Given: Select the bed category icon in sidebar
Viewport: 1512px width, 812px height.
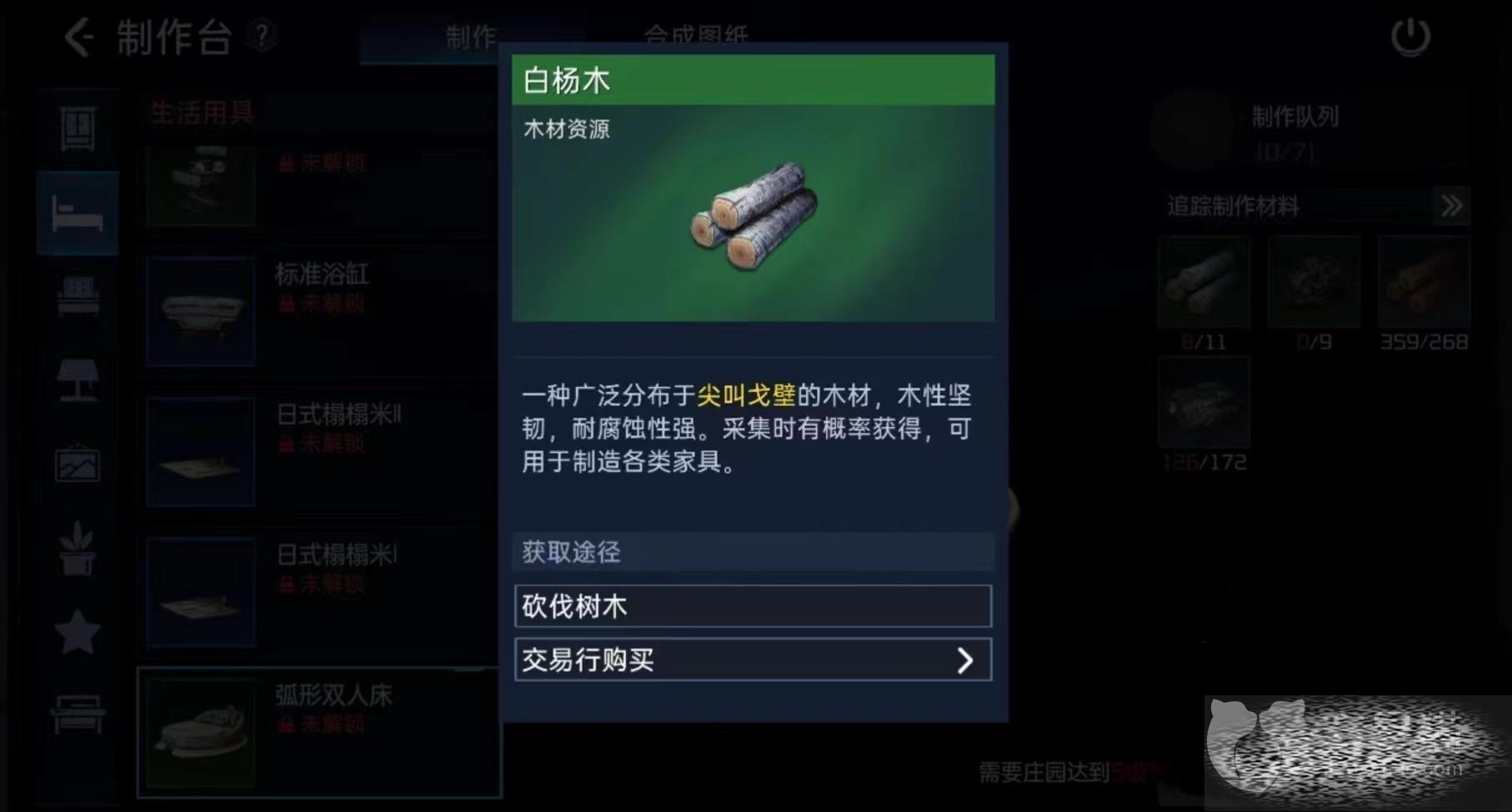Looking at the screenshot, I should click(x=78, y=213).
